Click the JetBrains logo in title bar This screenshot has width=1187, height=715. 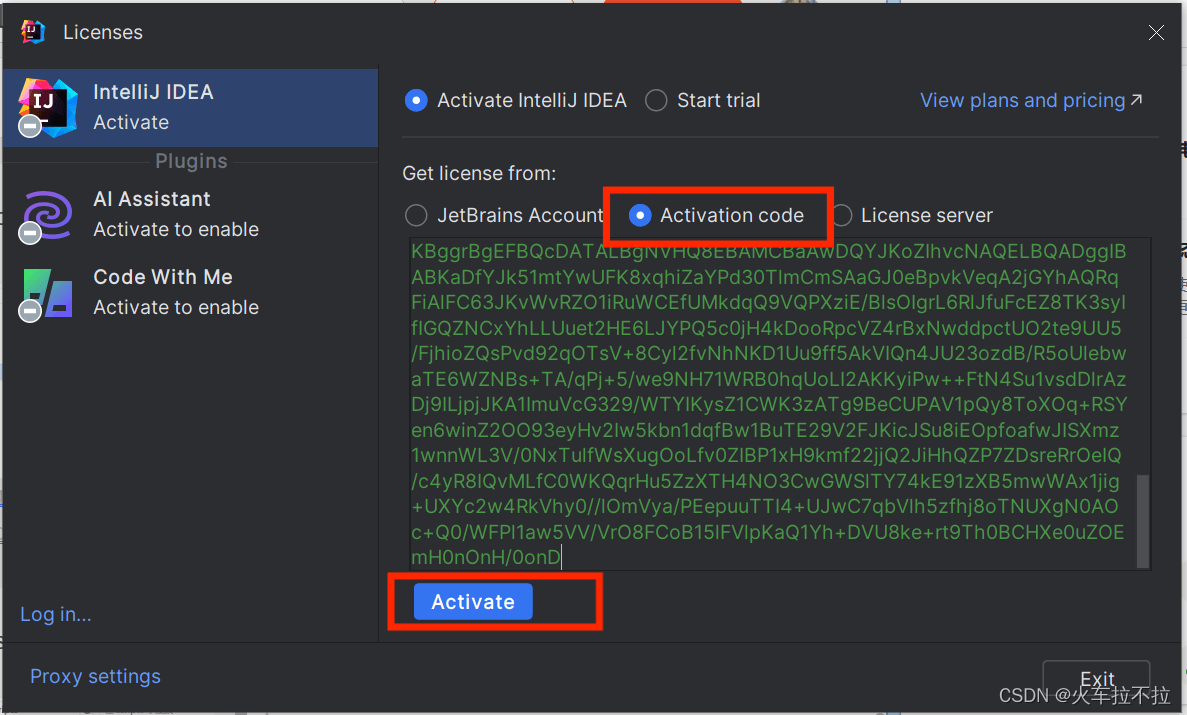coord(33,32)
